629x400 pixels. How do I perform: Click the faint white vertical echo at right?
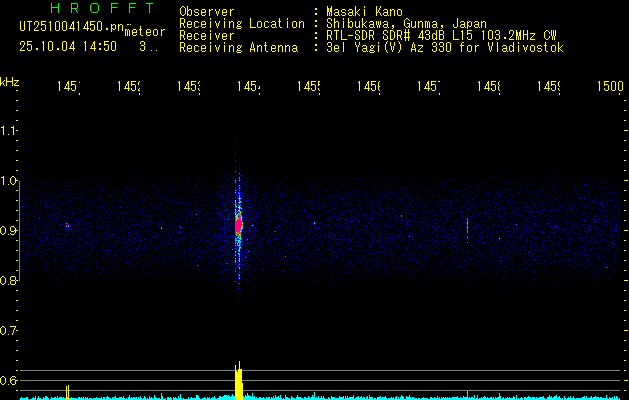click(x=467, y=226)
